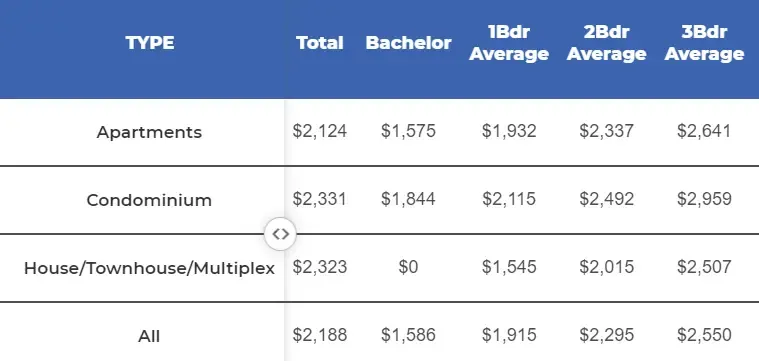Click Apartments 1Bdr value $1,932
Screen dimensions: 759x361
[509, 131]
